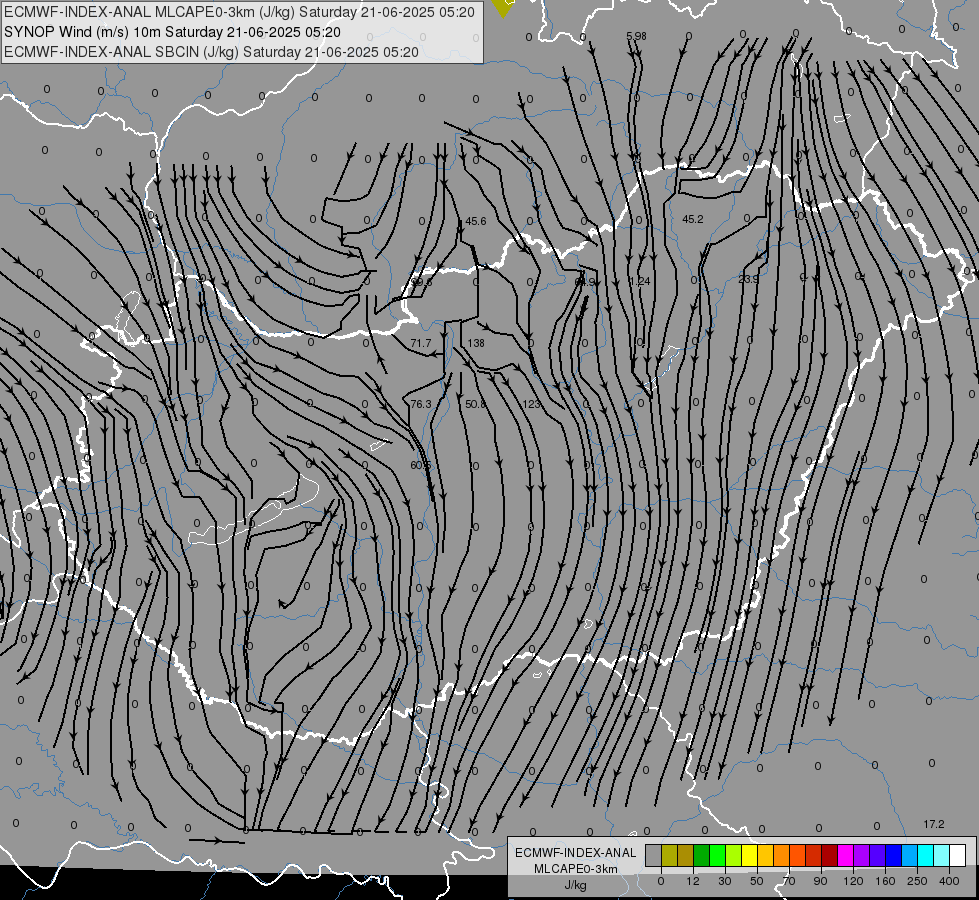Click the legend tick label 30
979x900 pixels.
pos(724,881)
